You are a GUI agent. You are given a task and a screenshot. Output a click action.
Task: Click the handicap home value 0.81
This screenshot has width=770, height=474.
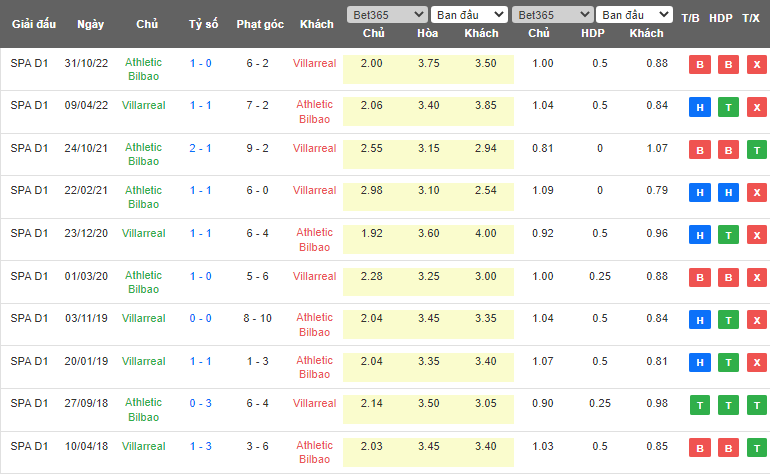(543, 148)
